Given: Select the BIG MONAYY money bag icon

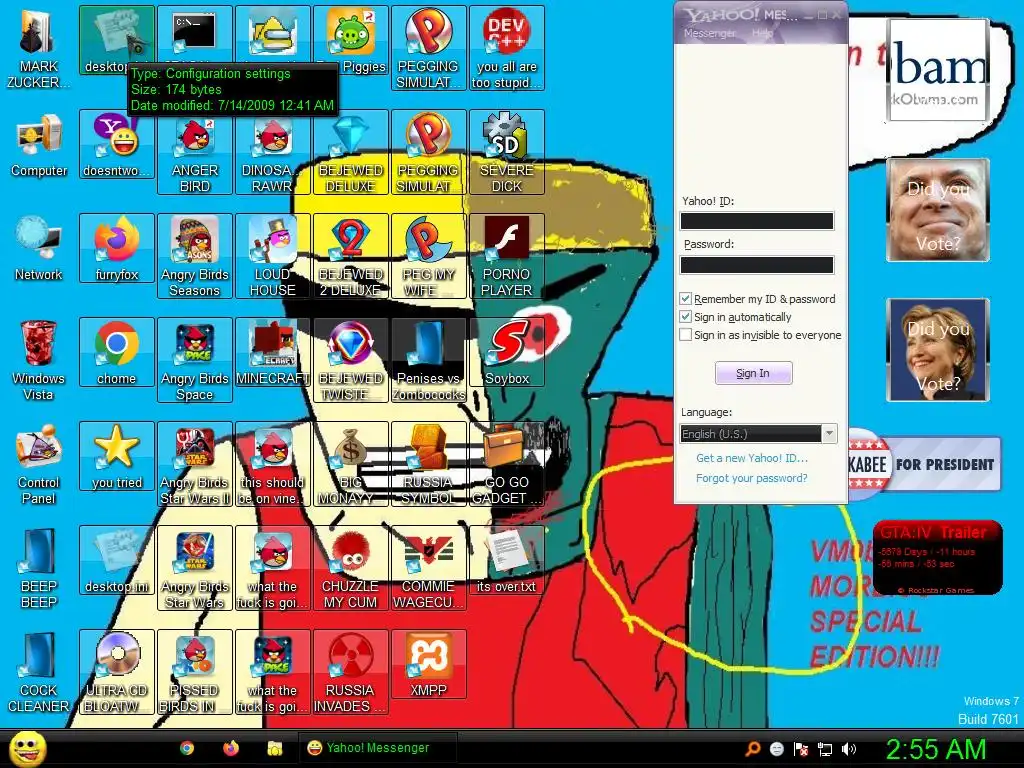Looking at the screenshot, I should coord(351,464).
